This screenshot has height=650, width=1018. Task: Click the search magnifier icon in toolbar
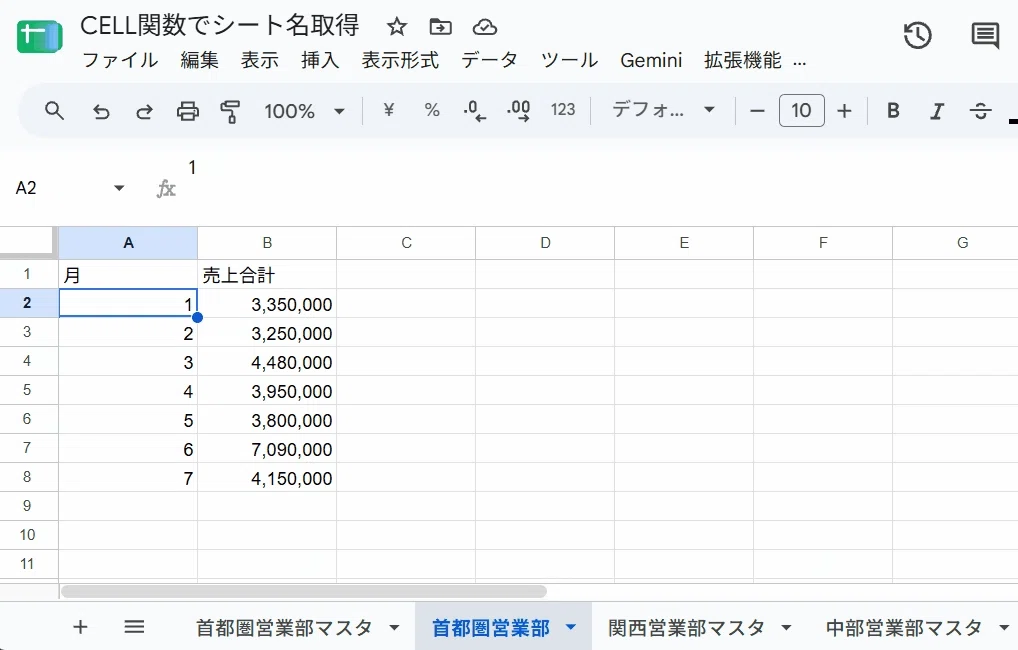point(55,111)
